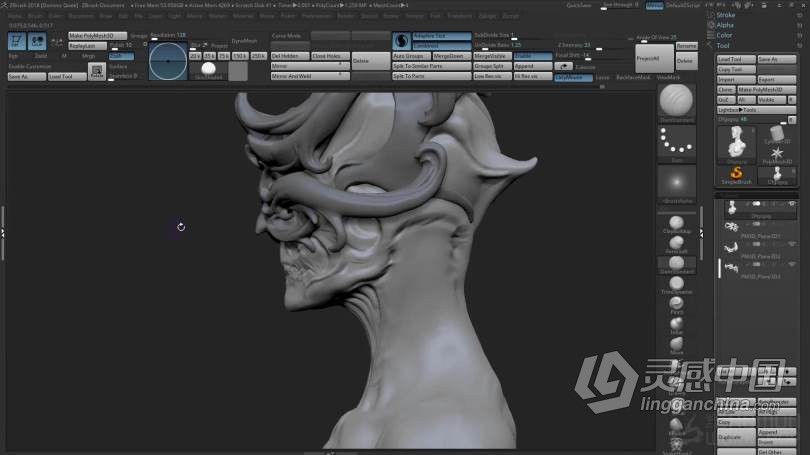Enable the BackfaceMask option
This screenshot has width=810, height=455.
[x=633, y=77]
